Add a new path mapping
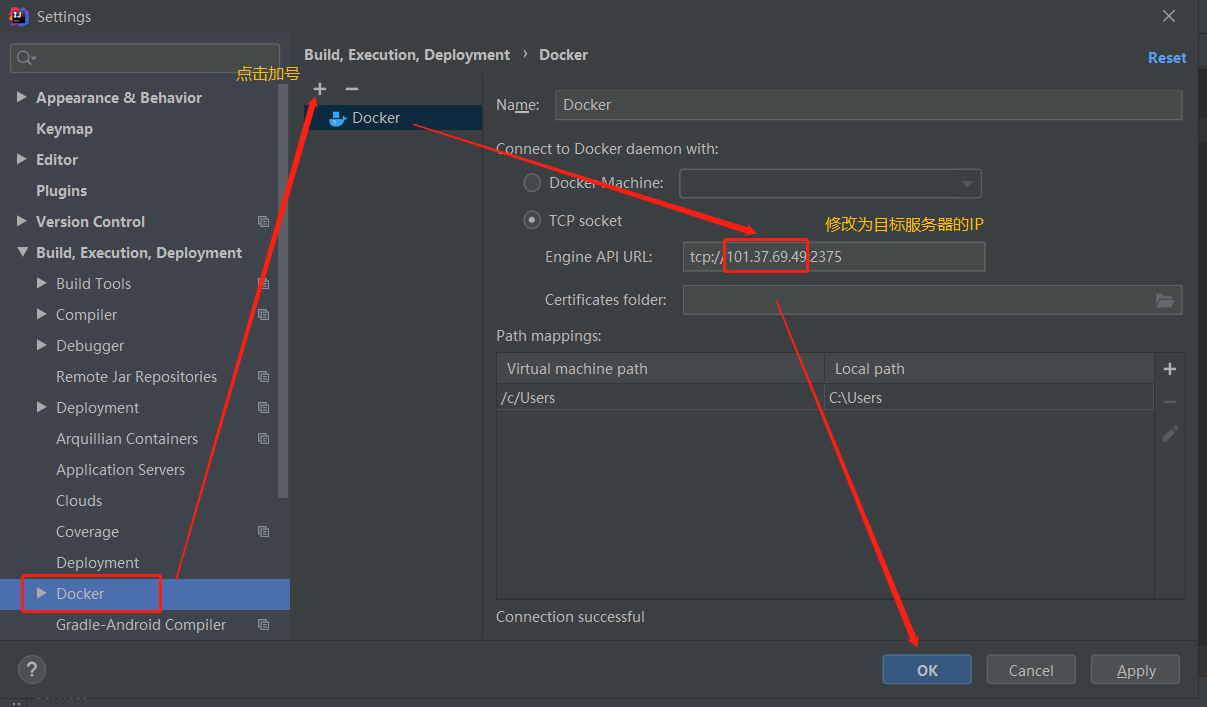 pyautogui.click(x=1170, y=369)
